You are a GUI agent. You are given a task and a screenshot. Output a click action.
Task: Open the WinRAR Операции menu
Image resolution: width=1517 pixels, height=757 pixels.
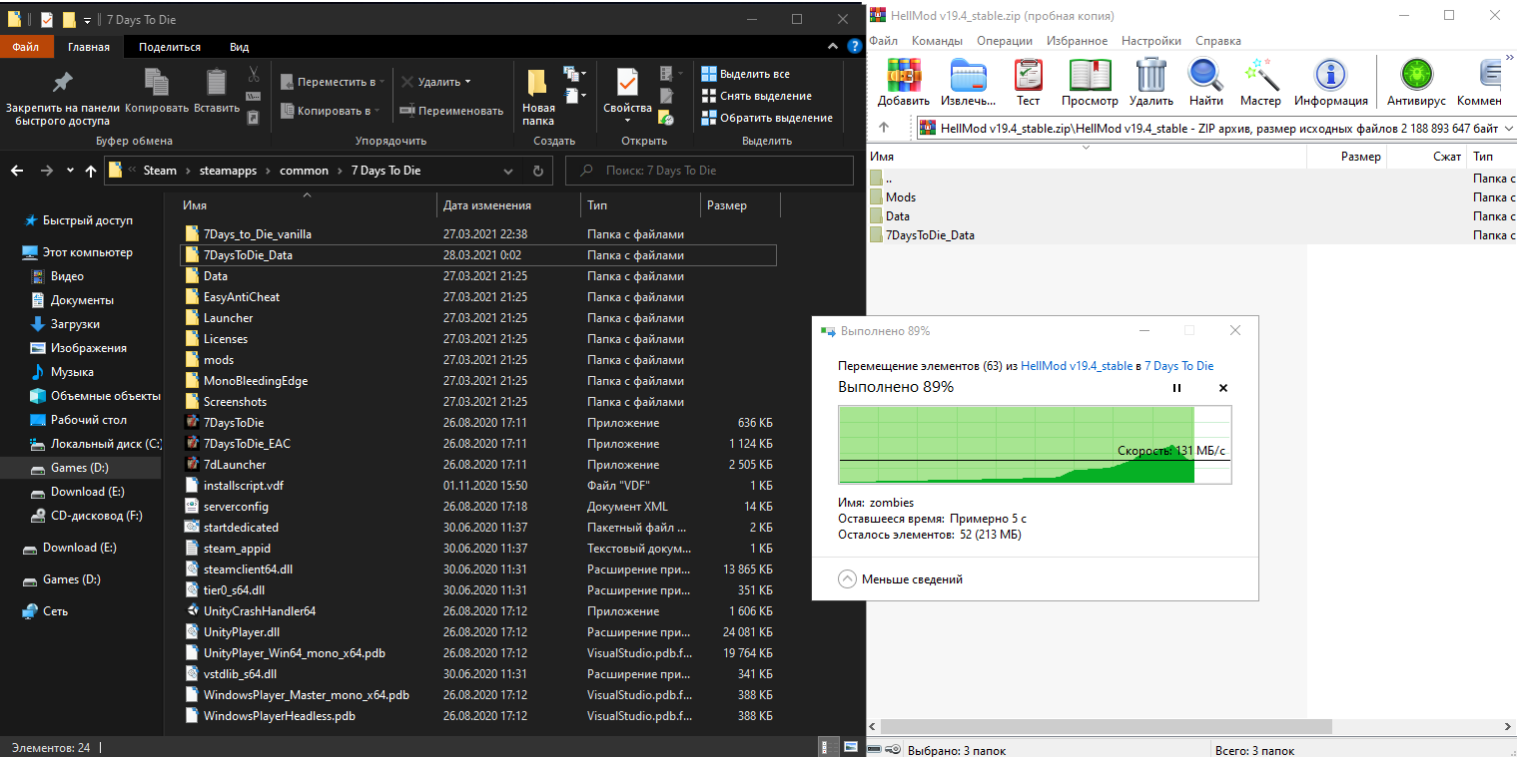1004,41
